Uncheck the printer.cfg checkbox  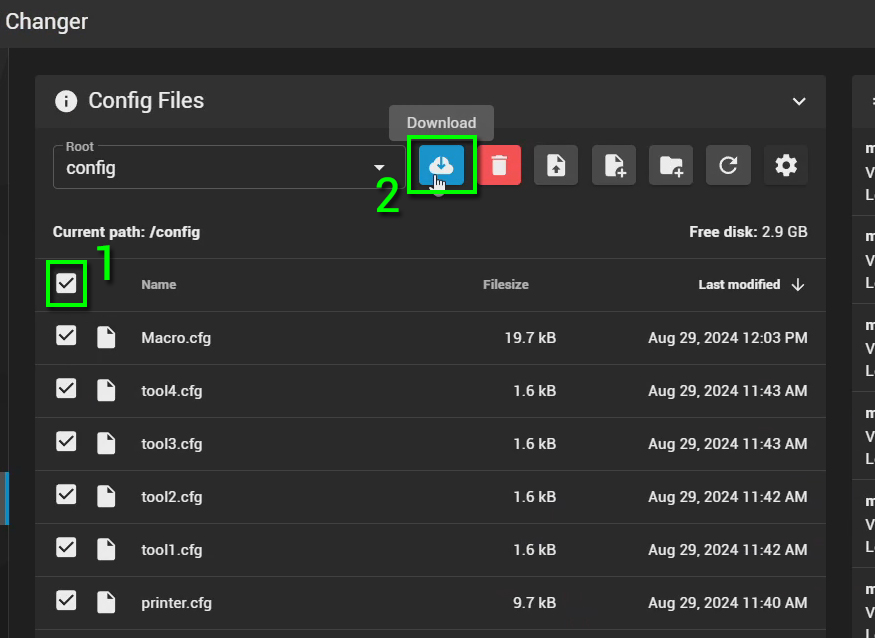66,602
